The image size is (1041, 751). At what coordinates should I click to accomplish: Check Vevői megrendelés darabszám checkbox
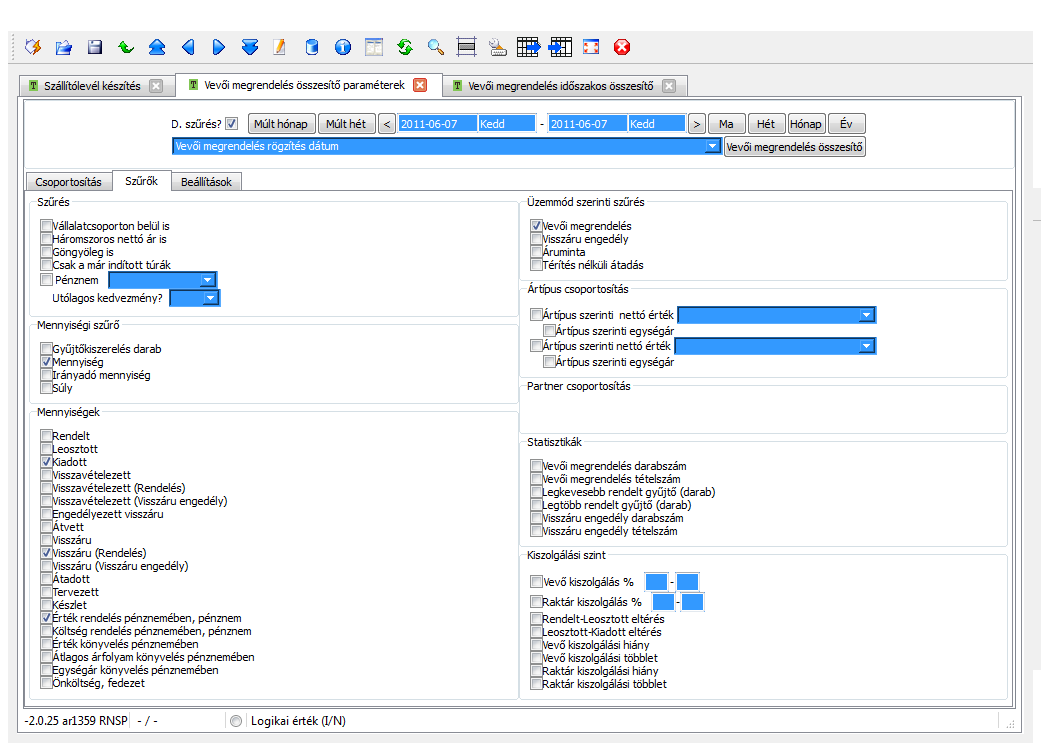(536, 465)
